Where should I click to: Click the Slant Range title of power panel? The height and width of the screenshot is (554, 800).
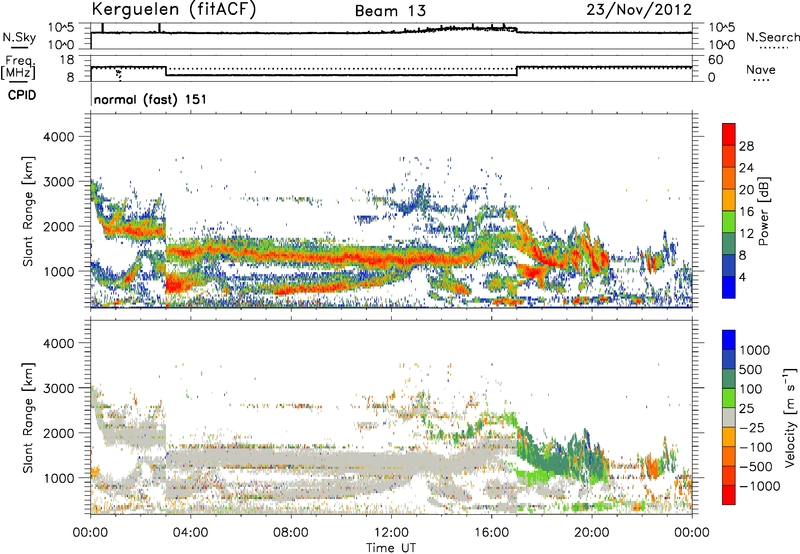click(28, 211)
